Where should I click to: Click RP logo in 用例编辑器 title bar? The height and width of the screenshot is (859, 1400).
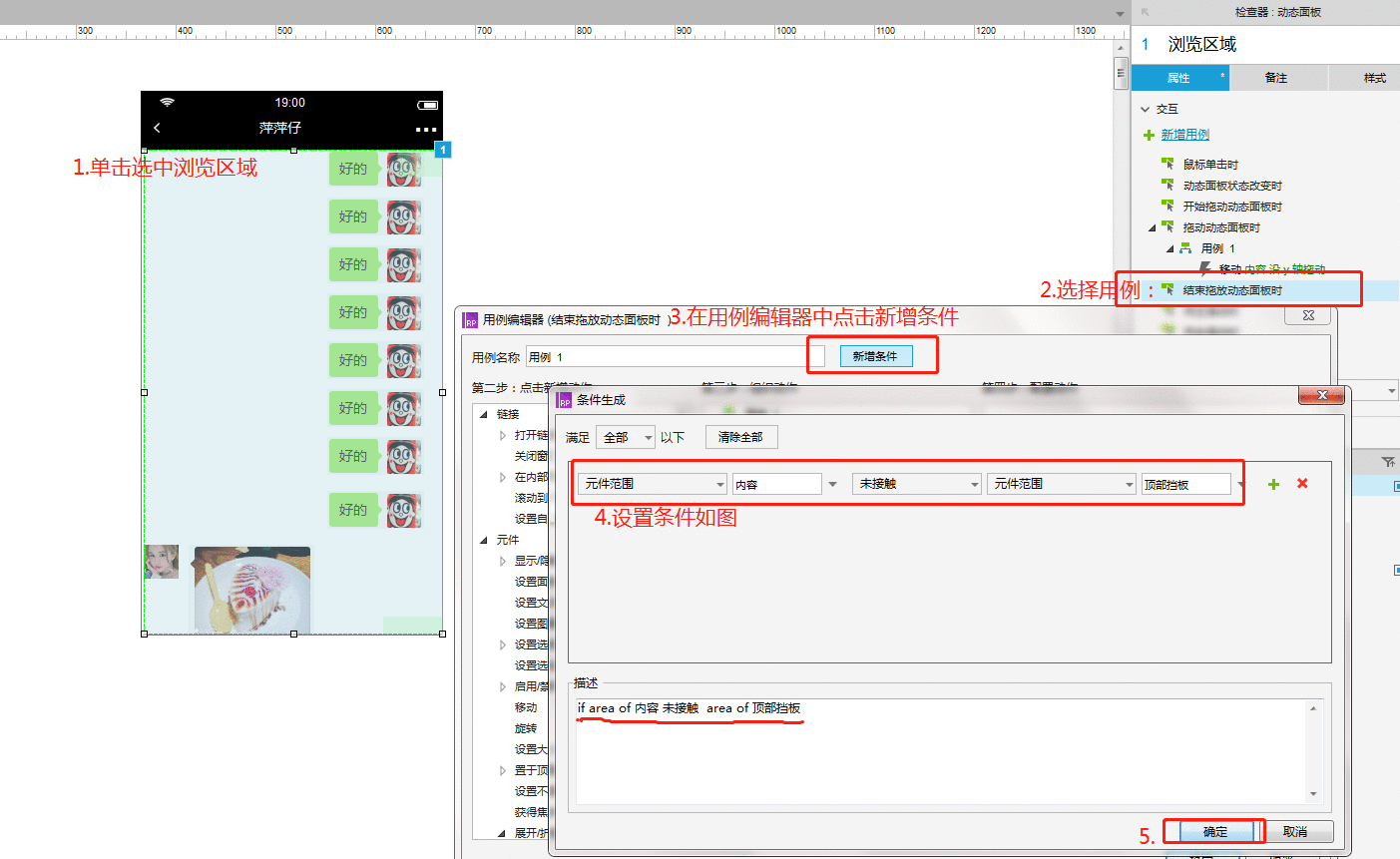(x=471, y=320)
